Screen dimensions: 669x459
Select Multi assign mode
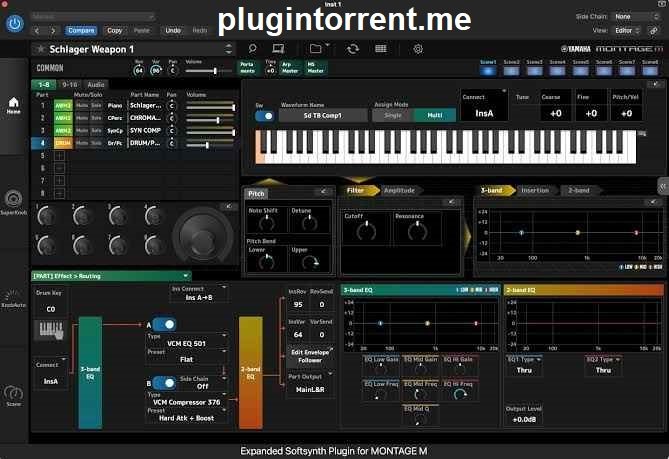coord(435,115)
